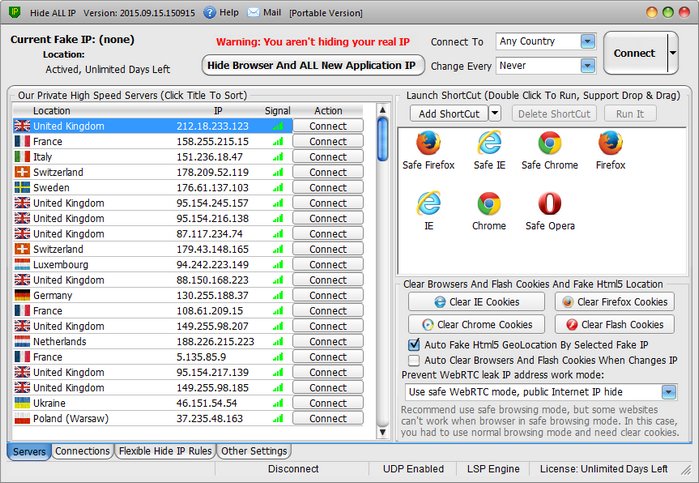The width and height of the screenshot is (699, 483).
Task: Connect to Sweden server 176.61.137.103
Action: (x=328, y=188)
